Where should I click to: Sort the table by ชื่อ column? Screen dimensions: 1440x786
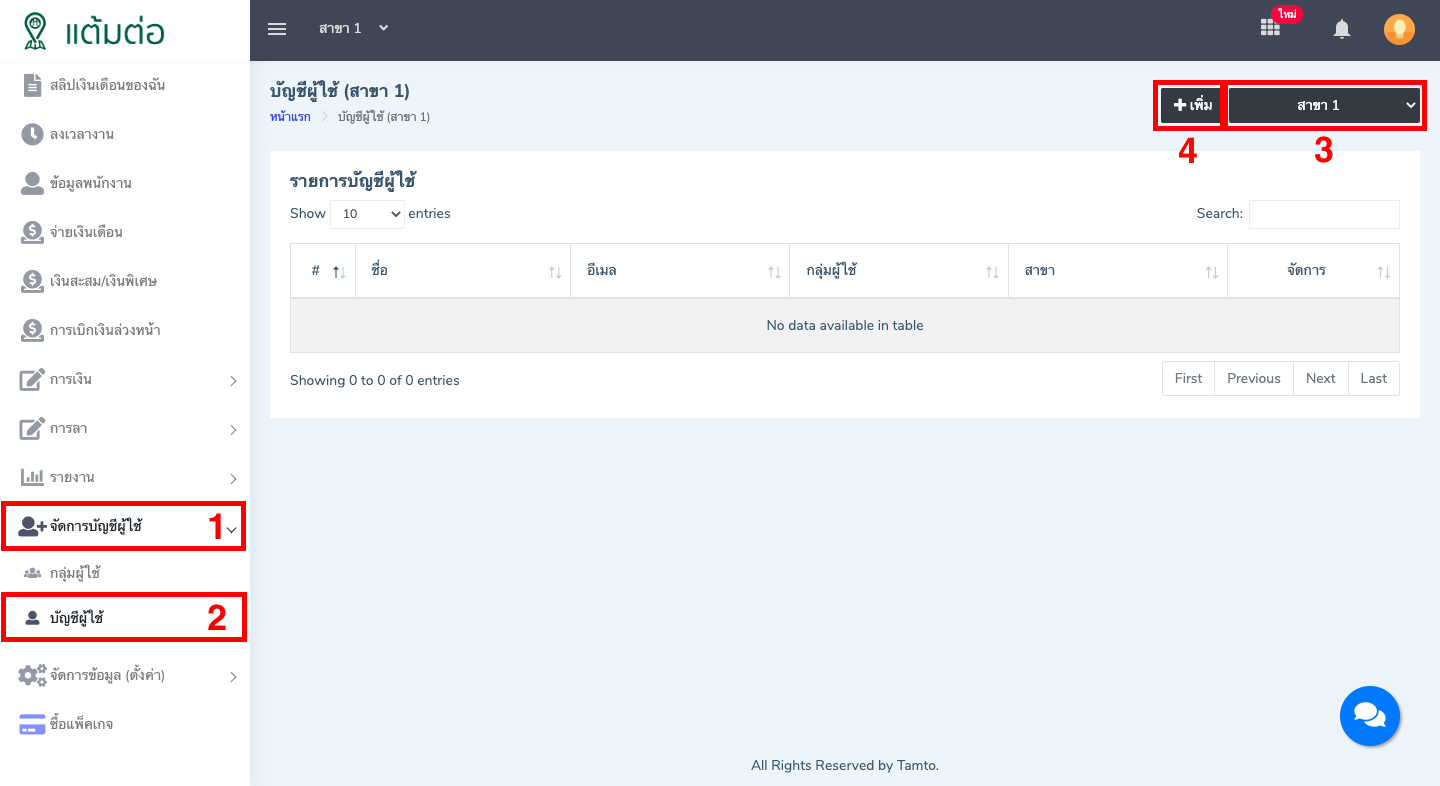pyautogui.click(x=460, y=271)
